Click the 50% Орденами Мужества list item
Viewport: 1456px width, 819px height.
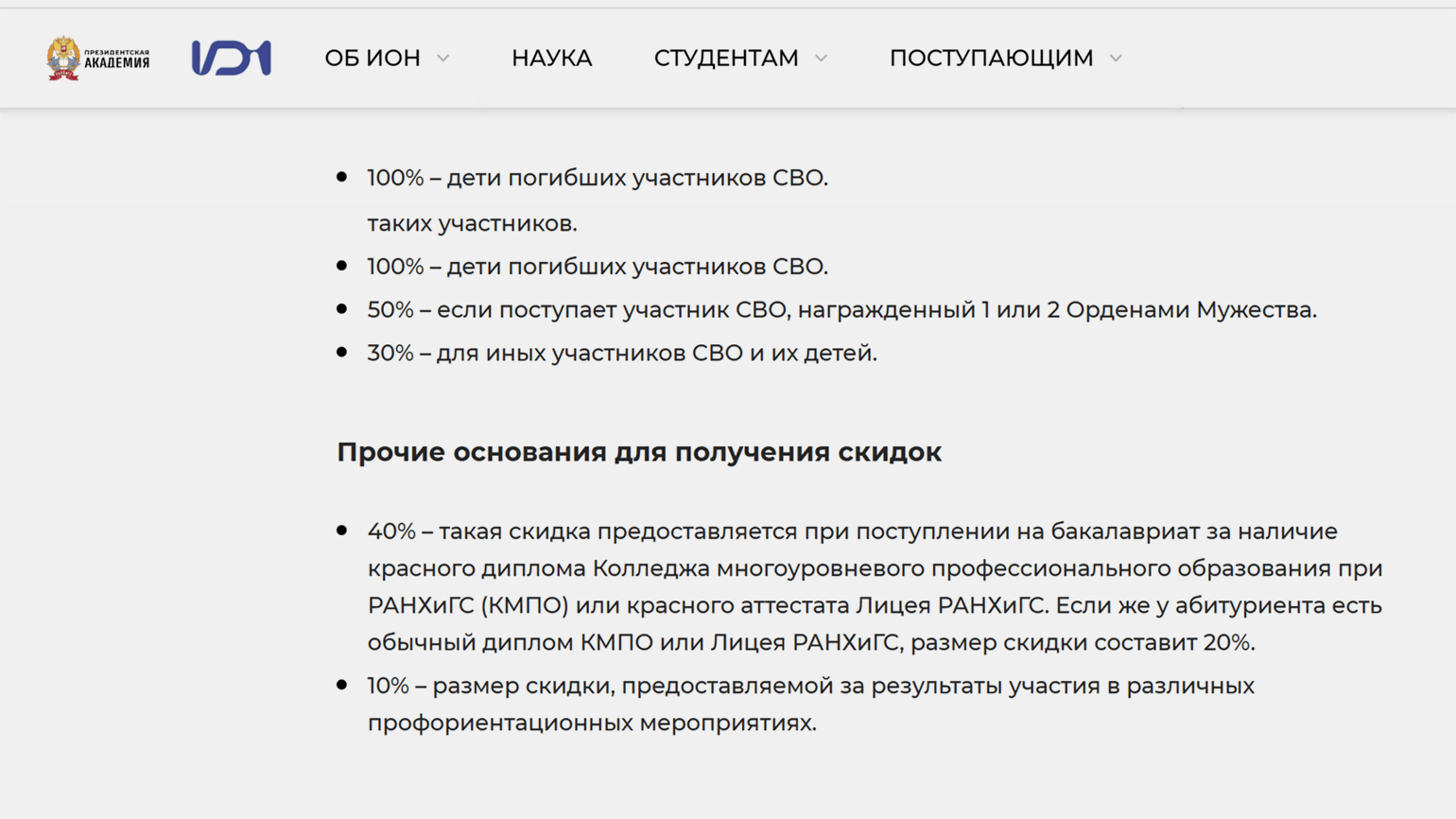[841, 310]
